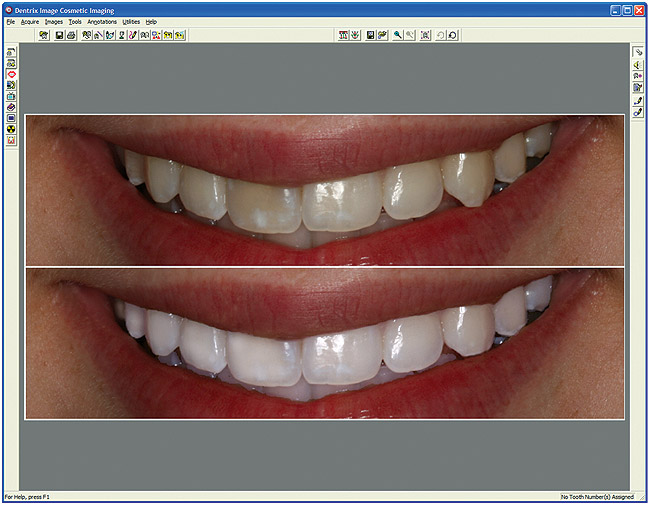The image size is (650, 506).
Task: Click the fit-to-window icon with purple corners
Action: tap(425, 35)
